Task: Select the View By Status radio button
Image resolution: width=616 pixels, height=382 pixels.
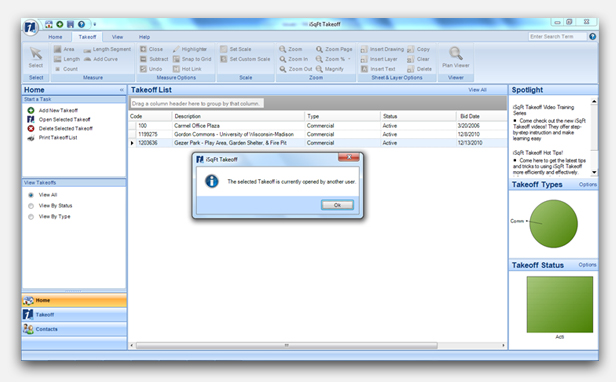Action: tap(31, 206)
